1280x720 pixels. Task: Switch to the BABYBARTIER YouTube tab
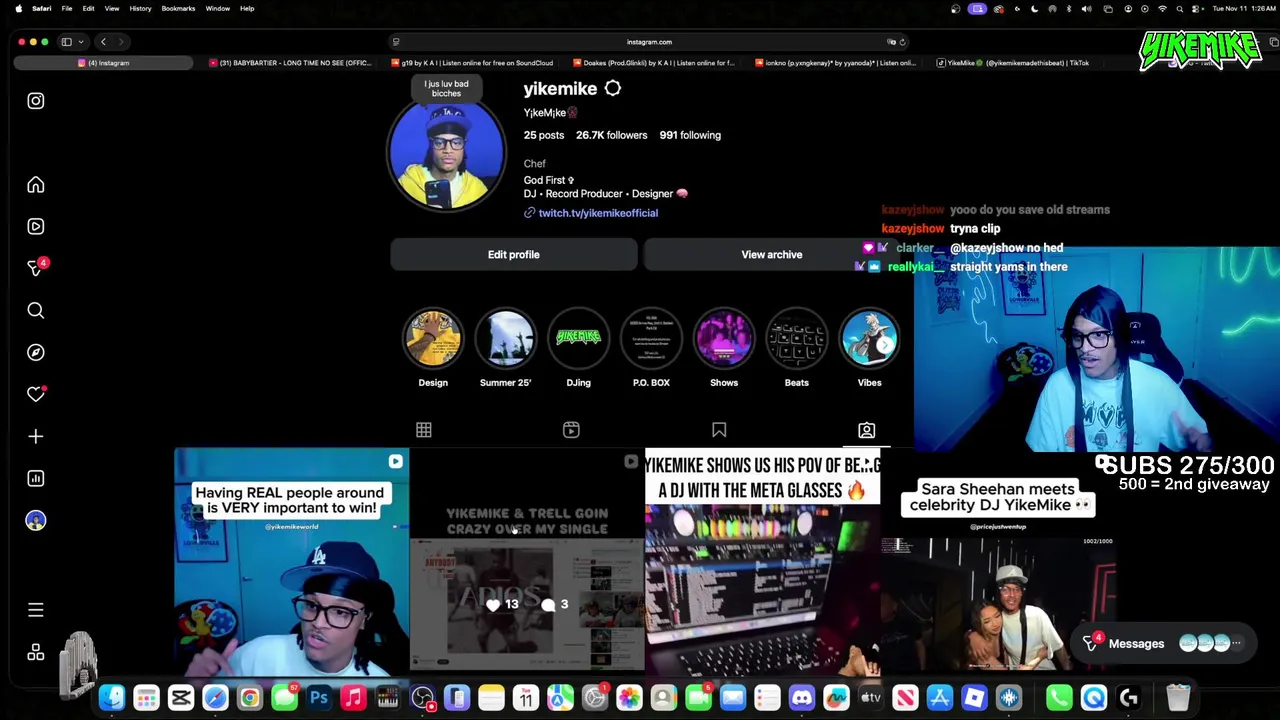tap(290, 63)
